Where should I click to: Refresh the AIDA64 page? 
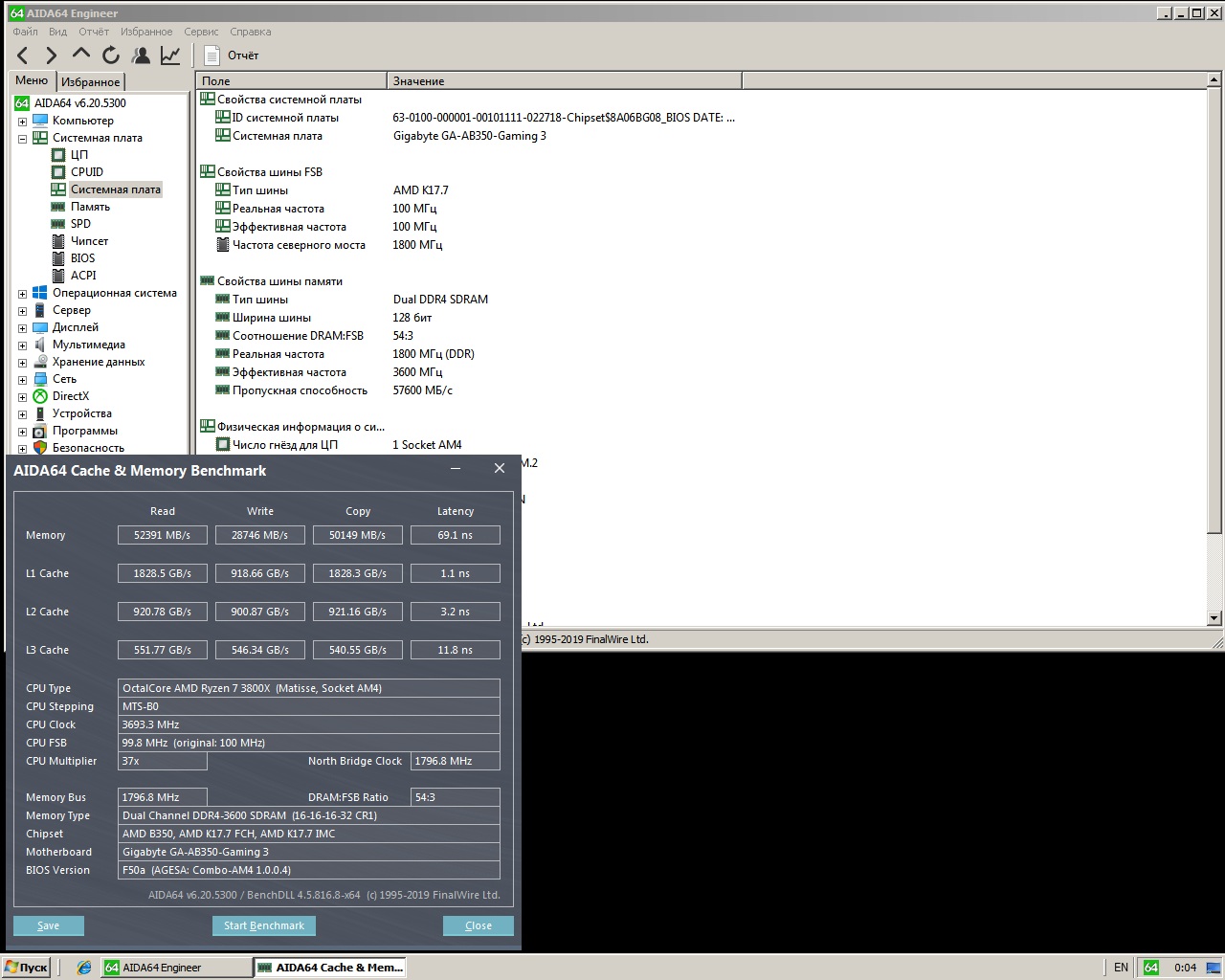(111, 56)
